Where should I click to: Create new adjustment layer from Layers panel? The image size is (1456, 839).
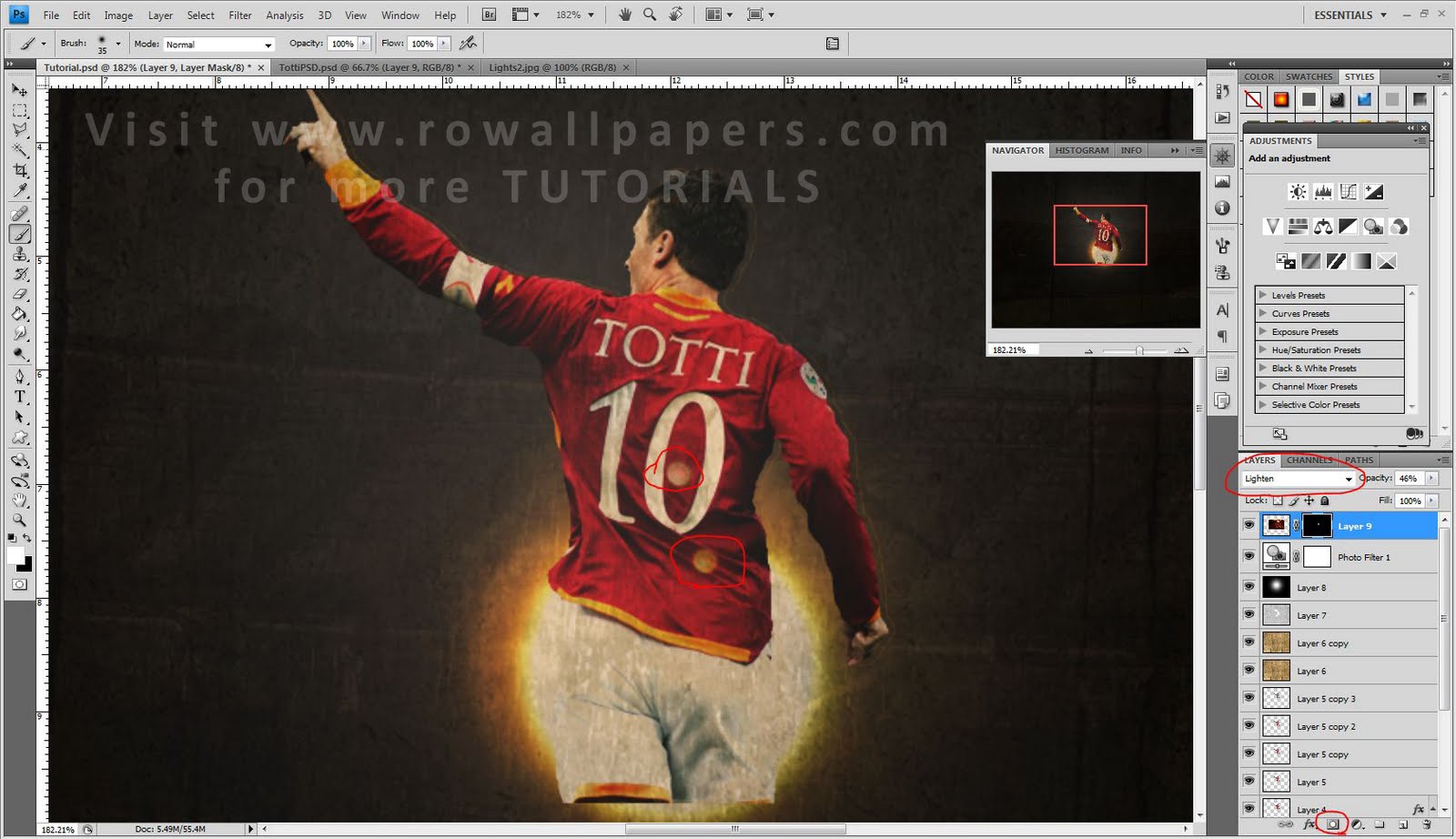point(1356,824)
